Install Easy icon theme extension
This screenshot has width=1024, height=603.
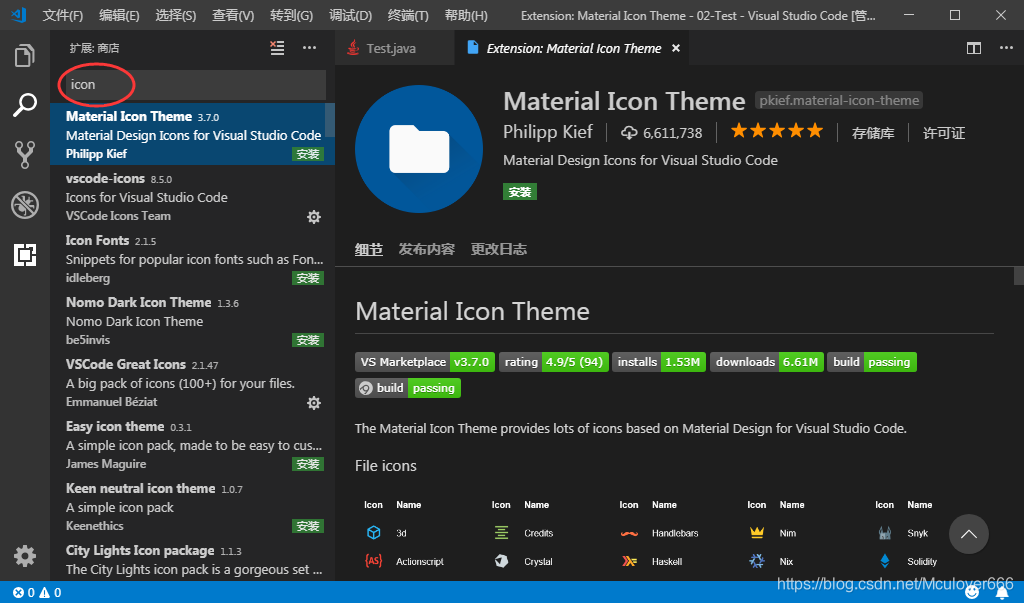[308, 464]
